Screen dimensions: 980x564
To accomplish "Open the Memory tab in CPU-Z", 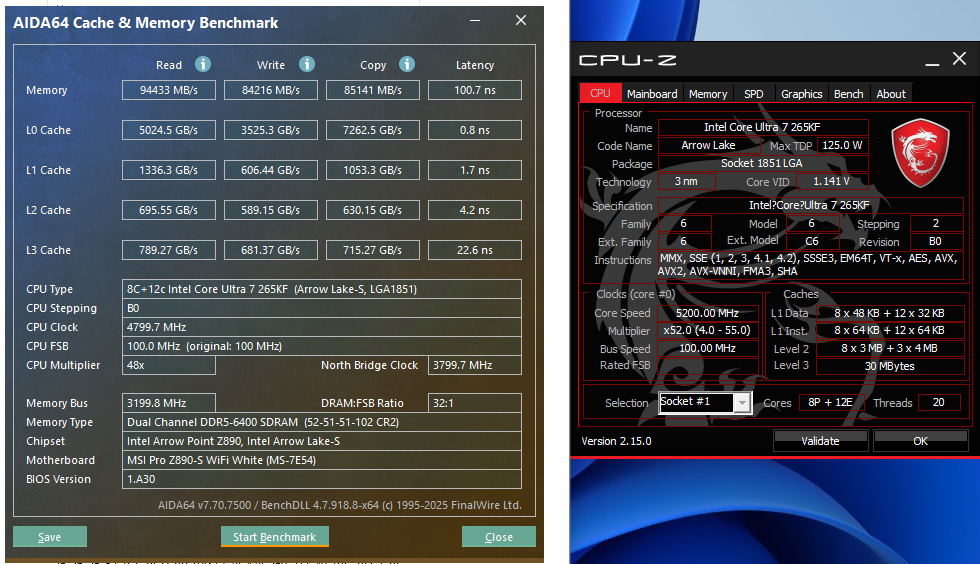I will (708, 94).
